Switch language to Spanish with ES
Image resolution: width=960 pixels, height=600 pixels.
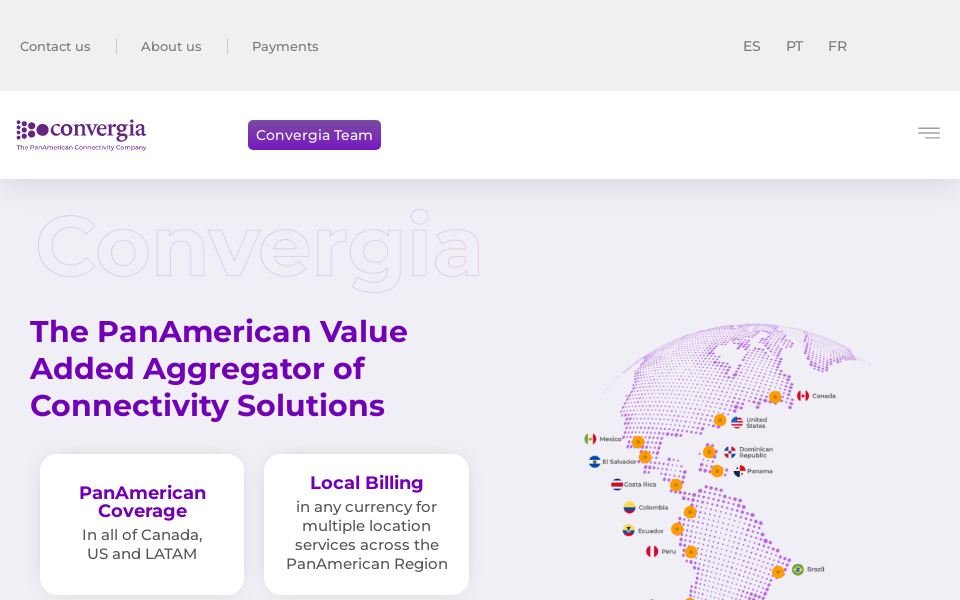coord(751,46)
